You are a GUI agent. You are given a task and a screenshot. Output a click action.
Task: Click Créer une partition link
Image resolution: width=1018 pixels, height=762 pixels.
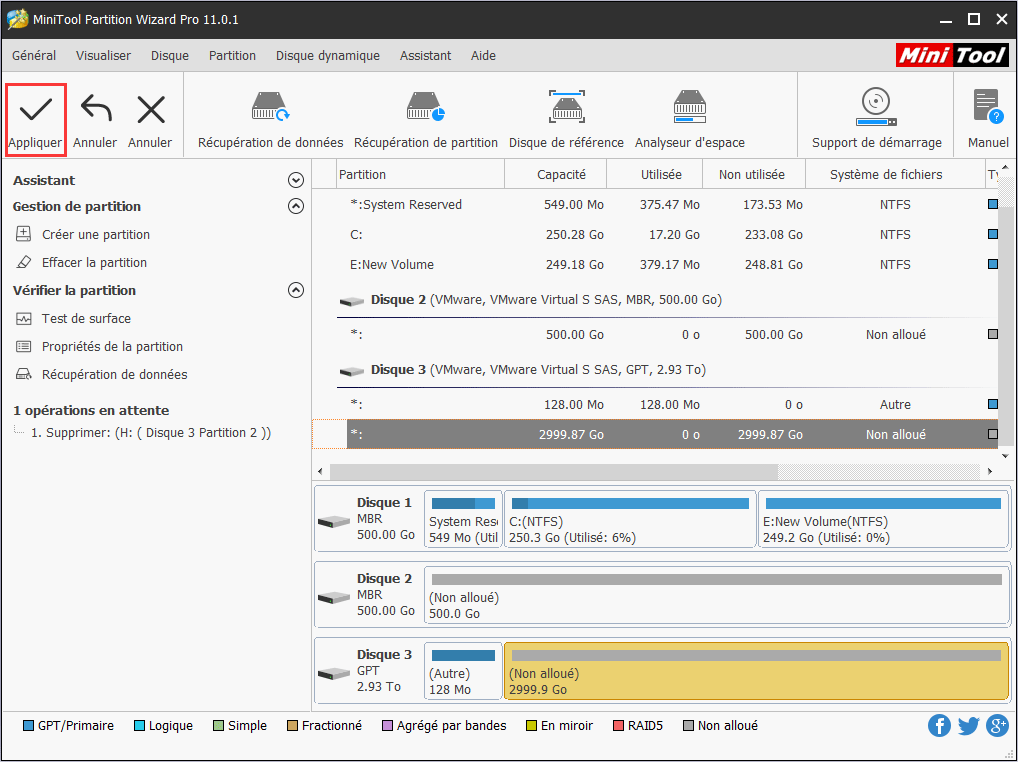pyautogui.click(x=95, y=235)
